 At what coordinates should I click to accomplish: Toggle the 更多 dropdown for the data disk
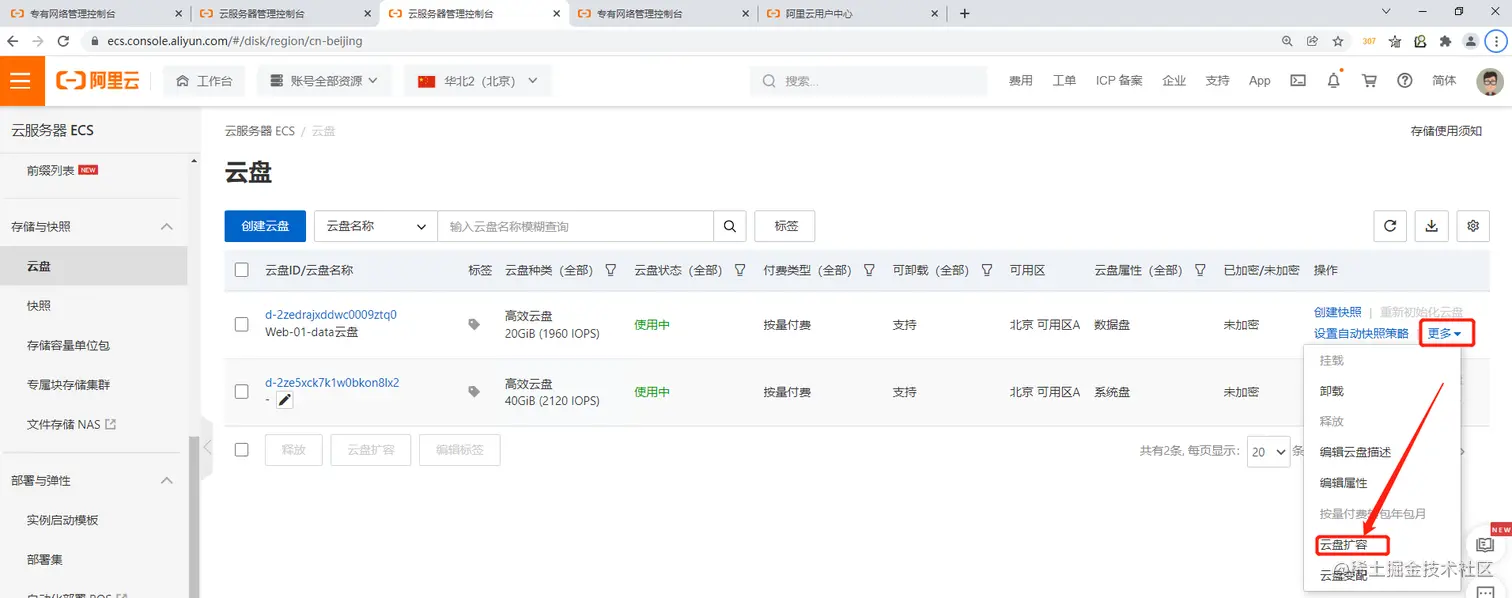[x=1446, y=333]
